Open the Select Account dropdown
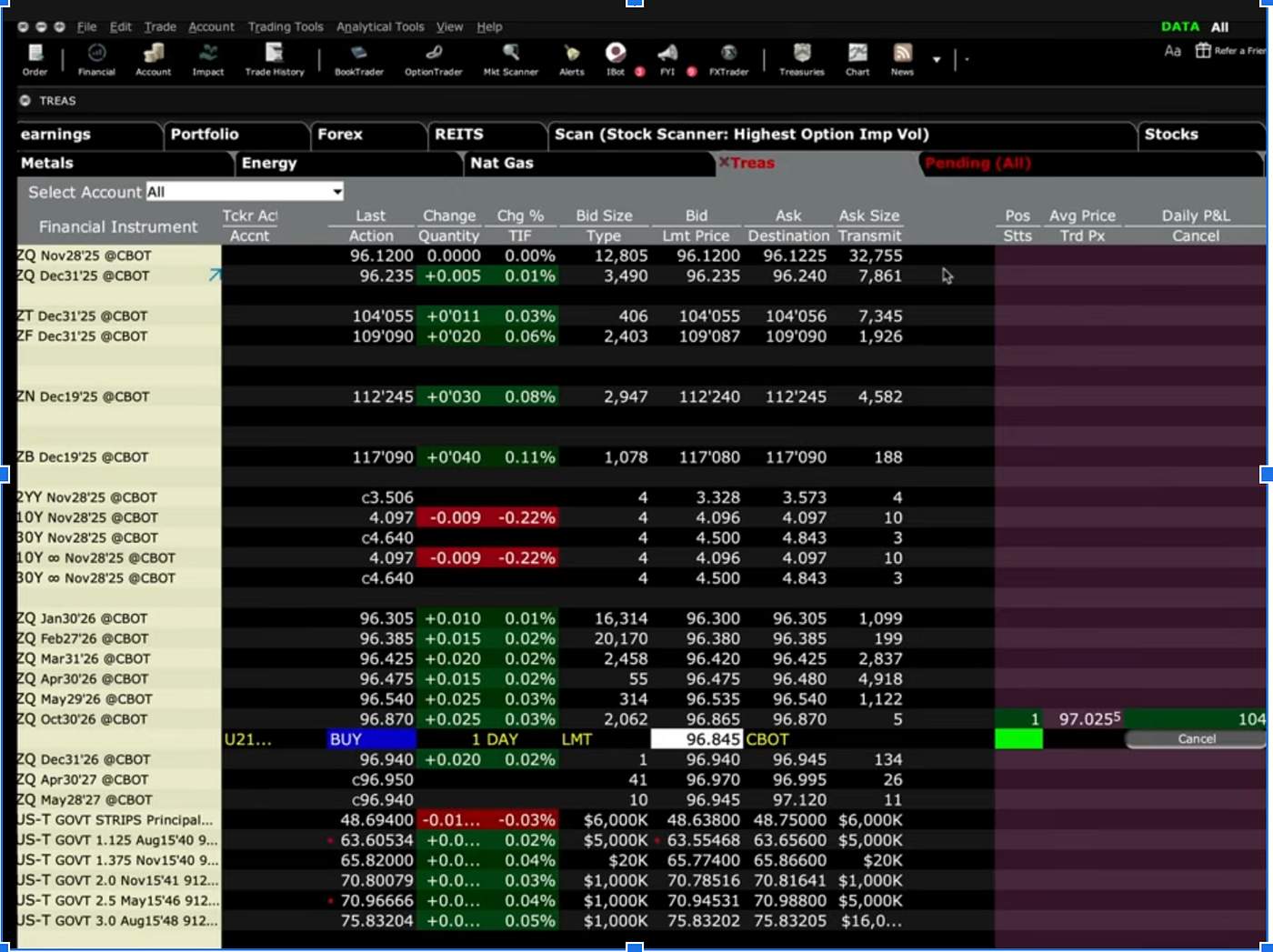 [x=245, y=192]
